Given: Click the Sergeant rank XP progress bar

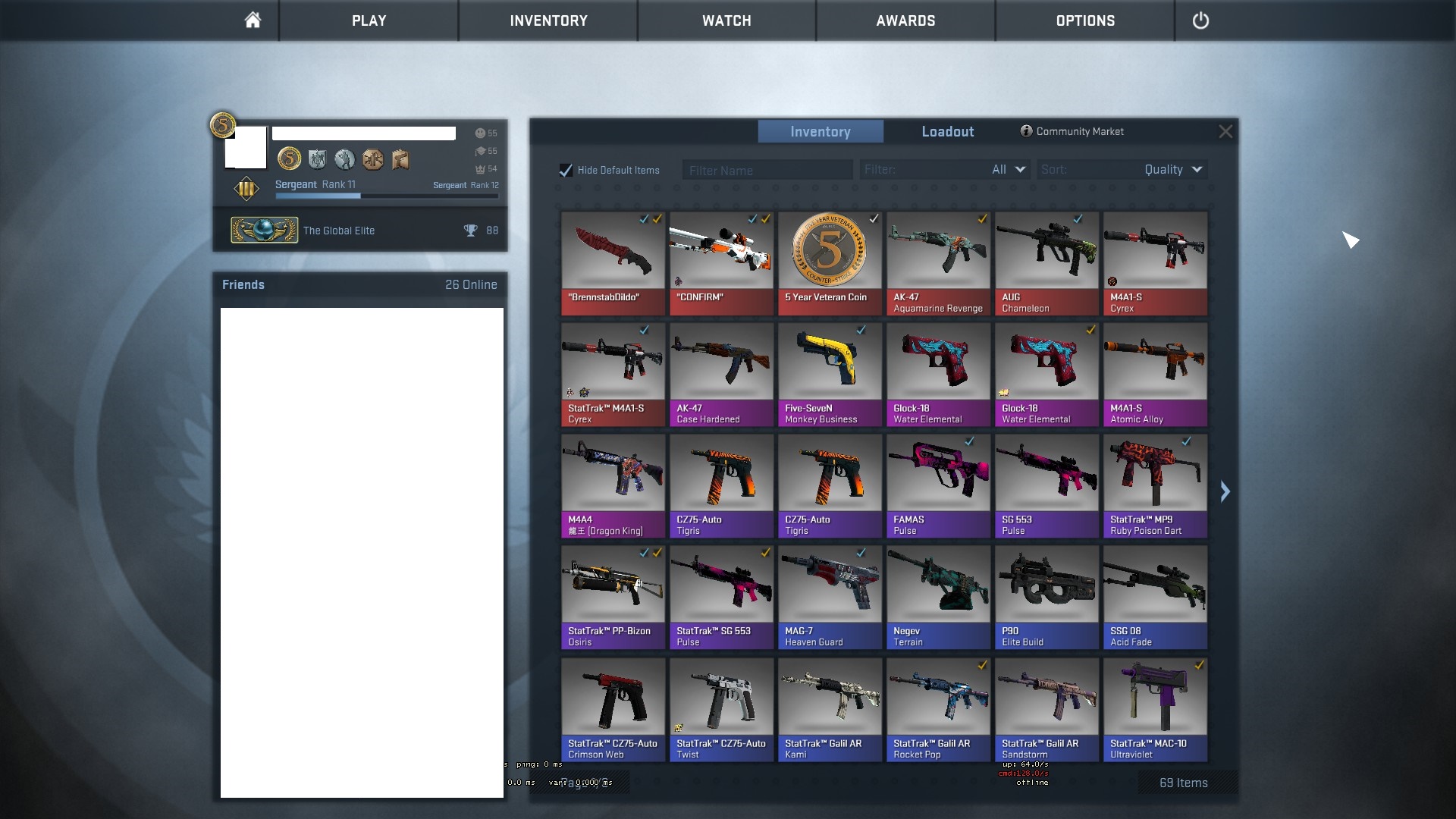Looking at the screenshot, I should tap(387, 196).
